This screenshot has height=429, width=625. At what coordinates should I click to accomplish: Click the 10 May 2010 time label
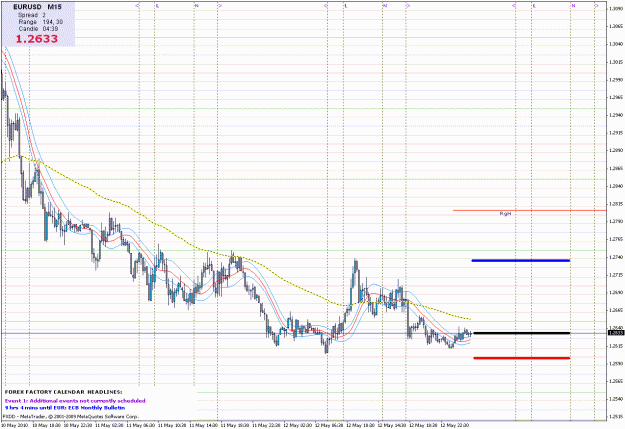pyautogui.click(x=14, y=425)
